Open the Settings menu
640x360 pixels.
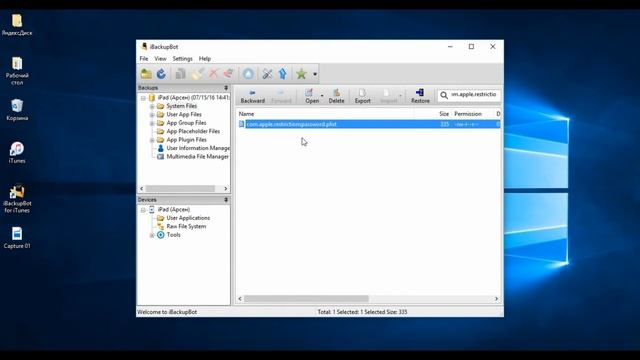pos(182,59)
